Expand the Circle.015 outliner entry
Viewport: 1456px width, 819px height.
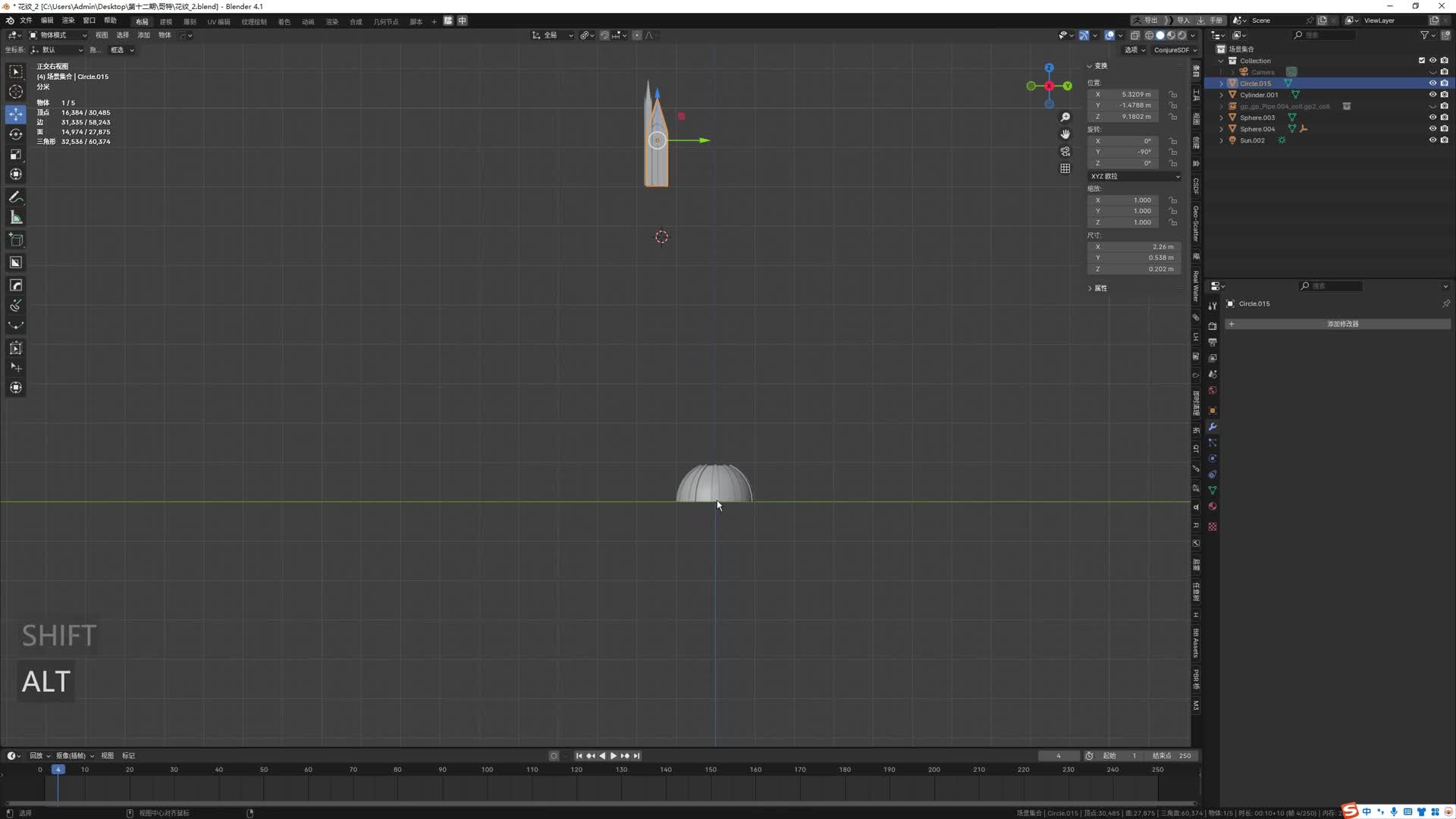click(x=1221, y=83)
